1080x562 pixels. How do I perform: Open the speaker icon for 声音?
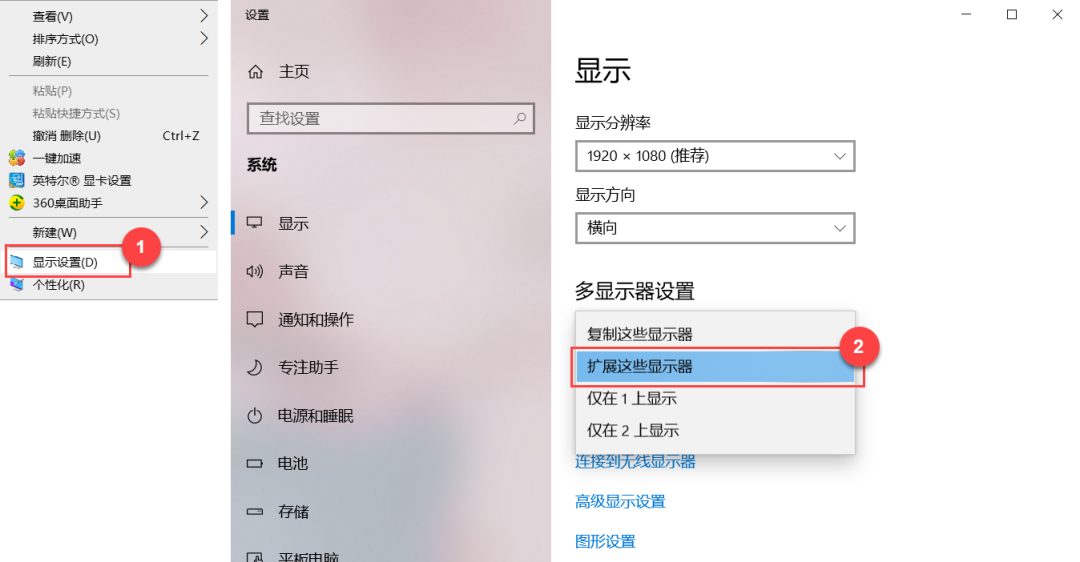(255, 271)
